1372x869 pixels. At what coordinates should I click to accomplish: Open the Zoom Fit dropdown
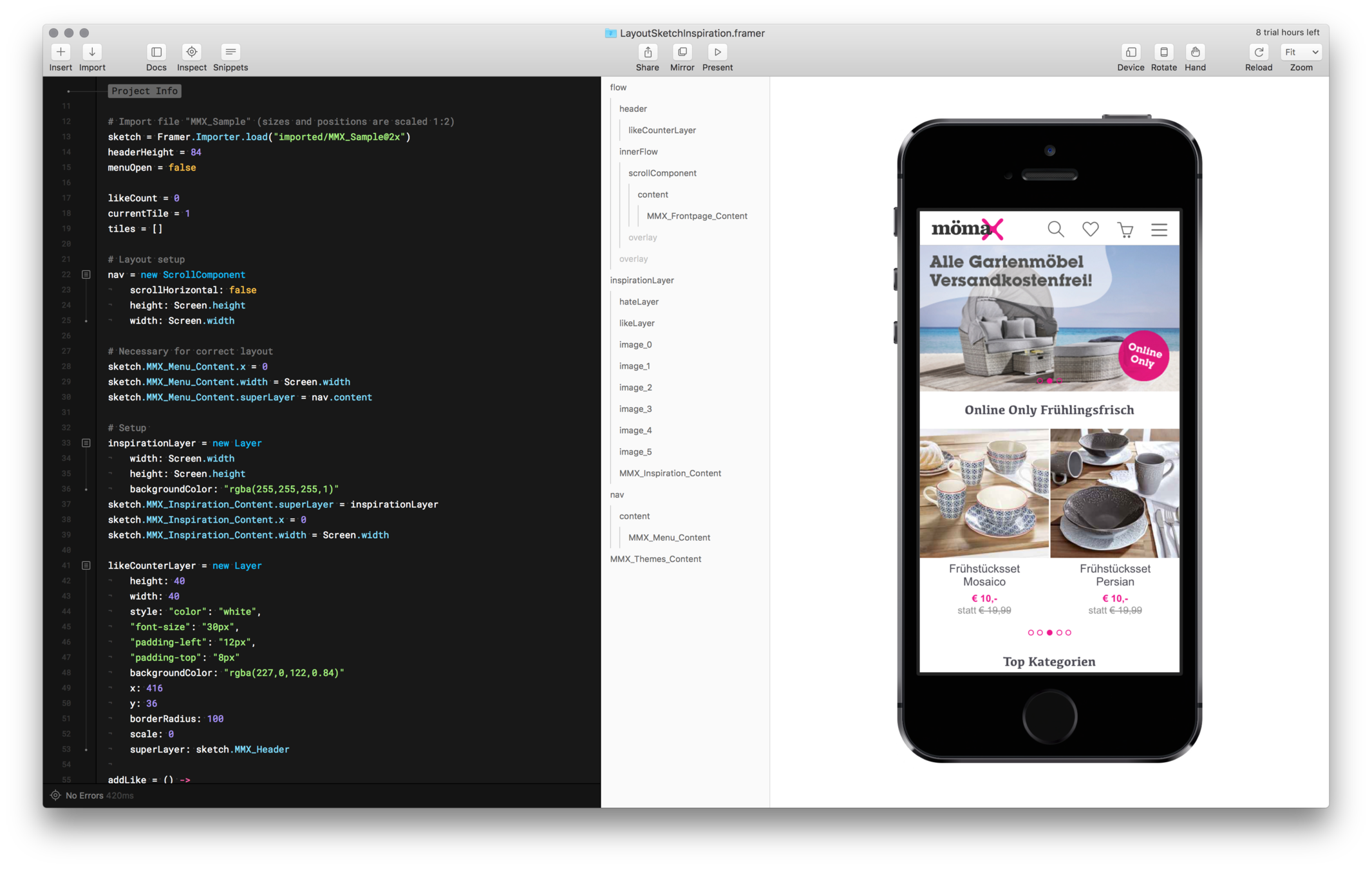(x=1301, y=52)
